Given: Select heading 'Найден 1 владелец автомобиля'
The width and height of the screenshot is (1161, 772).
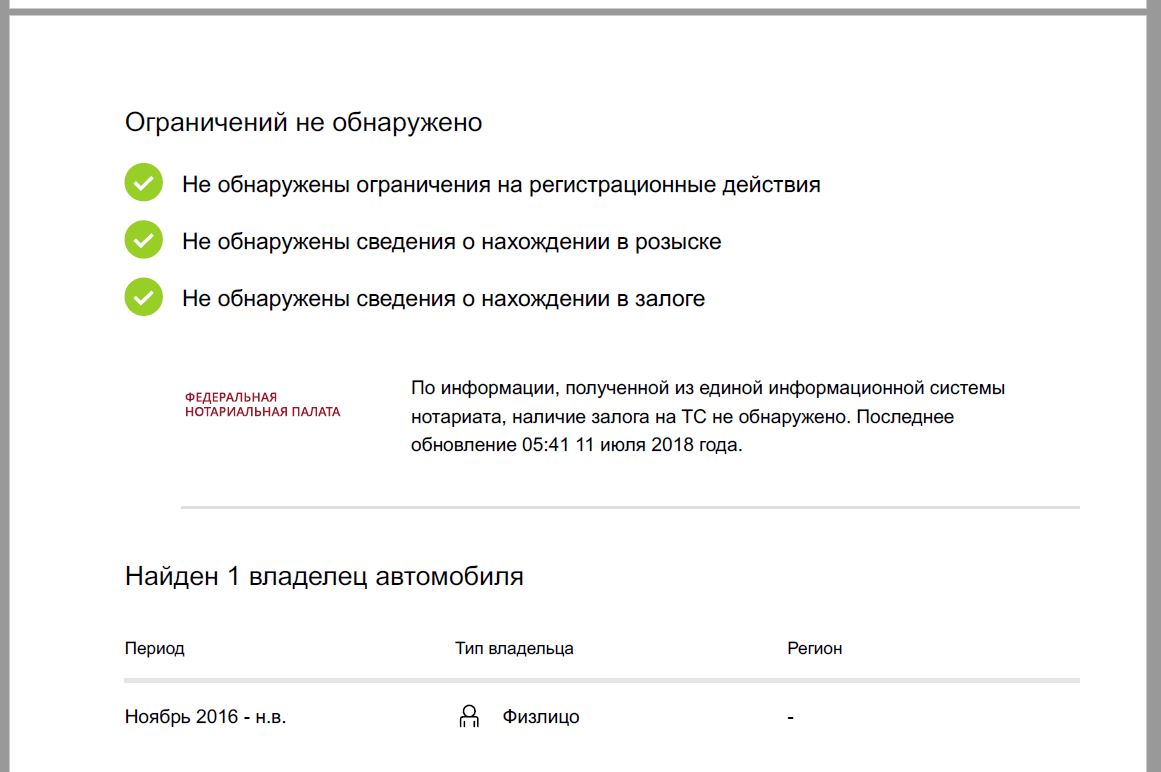Looking at the screenshot, I should coord(324,577).
